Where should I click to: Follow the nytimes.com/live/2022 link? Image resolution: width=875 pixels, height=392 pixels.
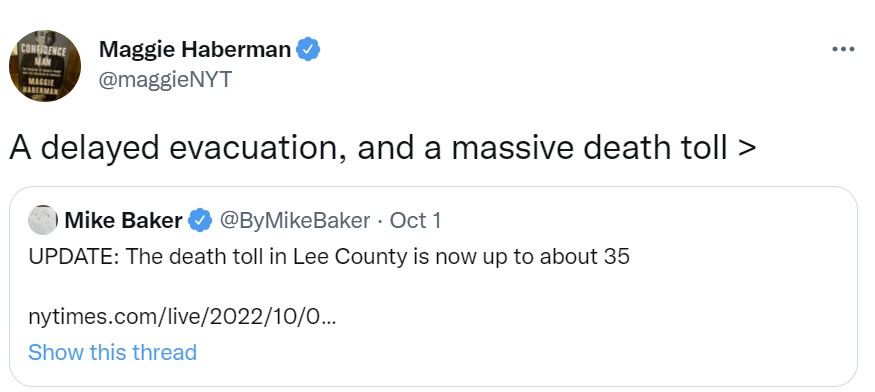coord(182,318)
